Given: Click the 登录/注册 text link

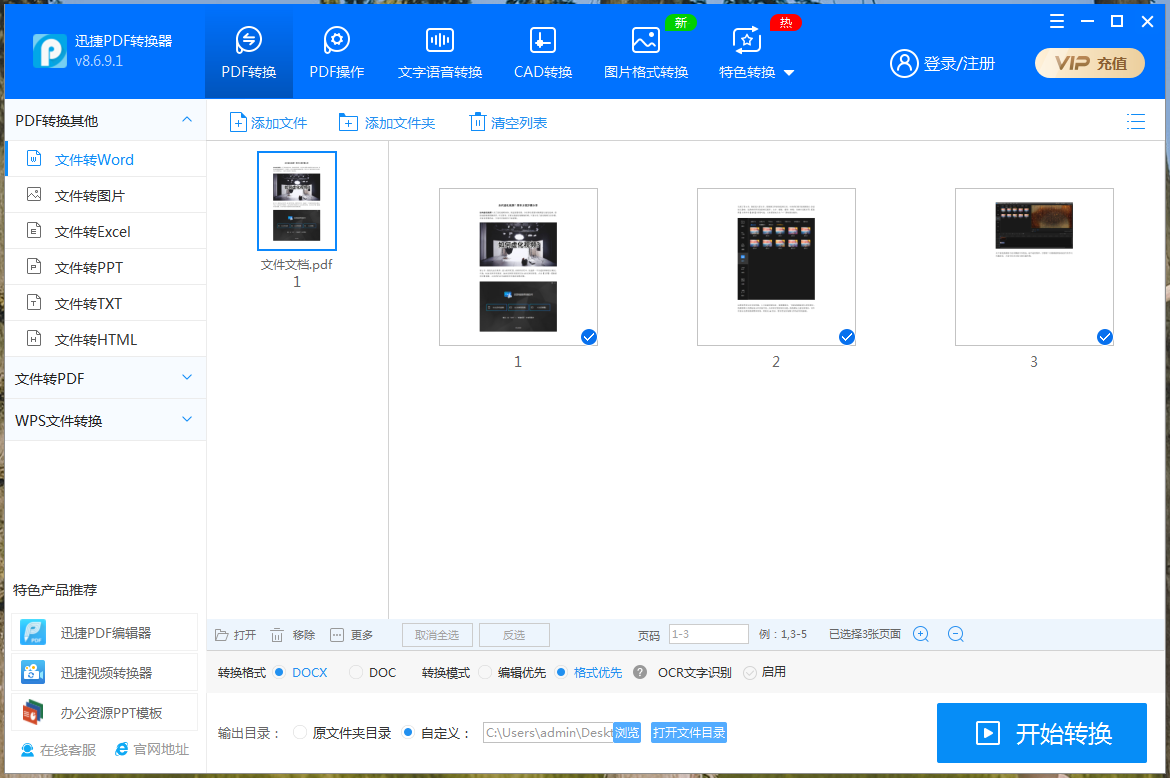Looking at the screenshot, I should tap(960, 64).
